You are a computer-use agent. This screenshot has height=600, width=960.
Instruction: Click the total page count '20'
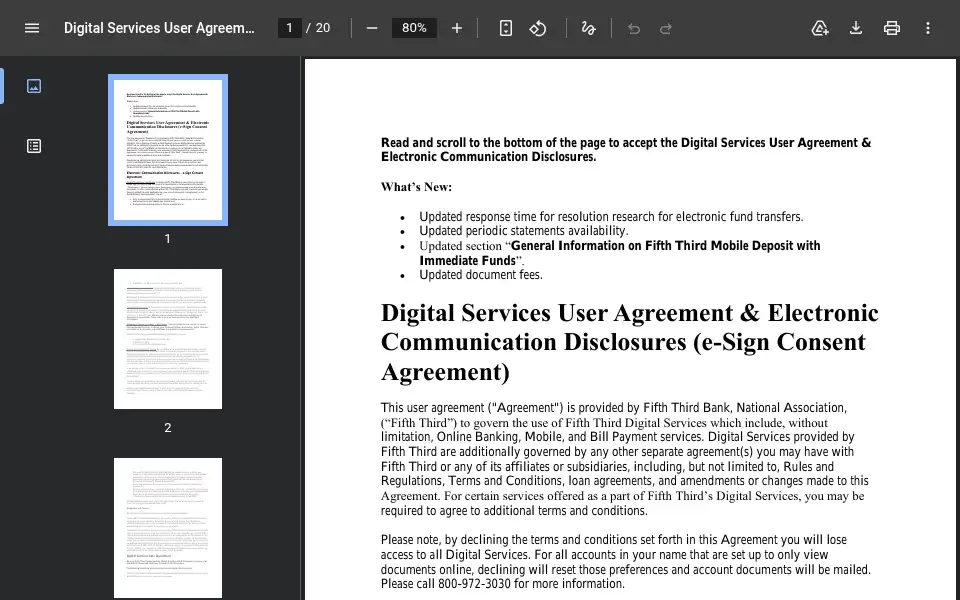[x=323, y=28]
